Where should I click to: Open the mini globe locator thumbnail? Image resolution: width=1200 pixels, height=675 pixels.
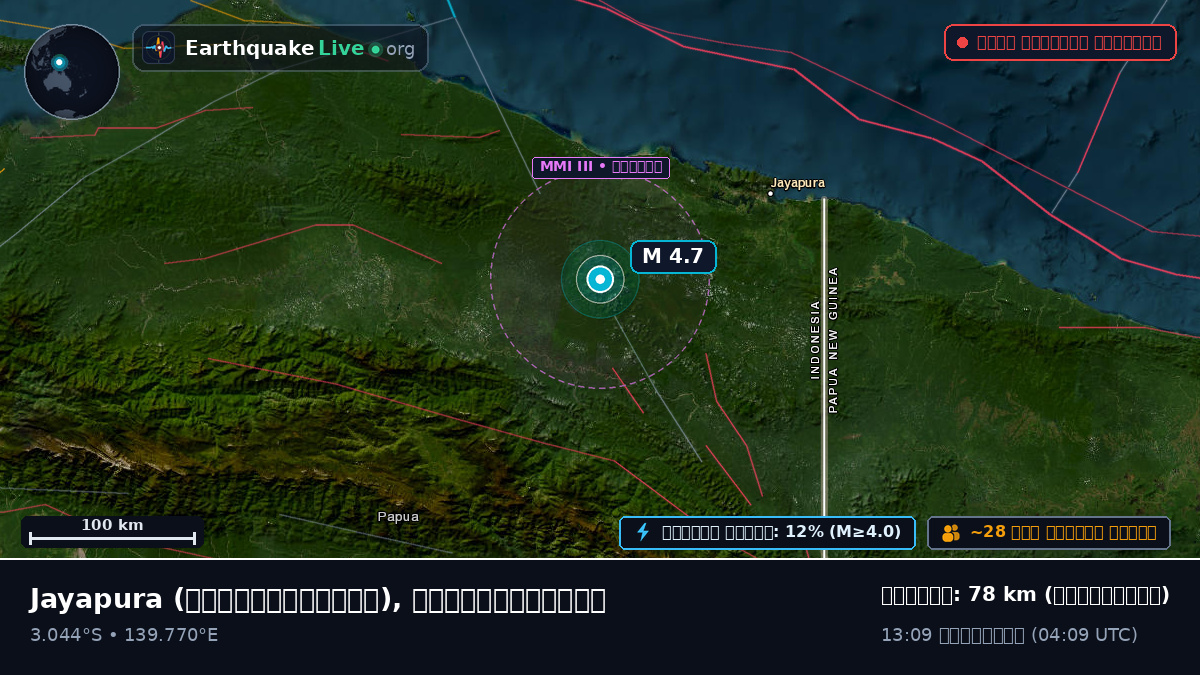pos(72,72)
